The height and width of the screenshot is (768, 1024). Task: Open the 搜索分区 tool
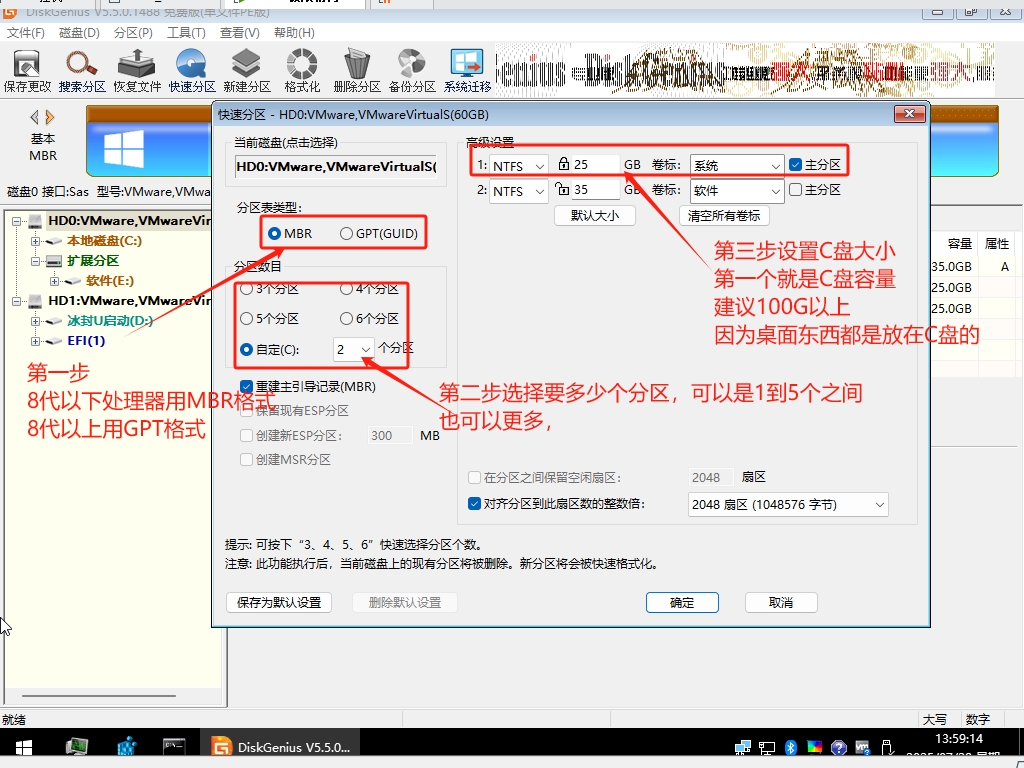click(x=81, y=68)
